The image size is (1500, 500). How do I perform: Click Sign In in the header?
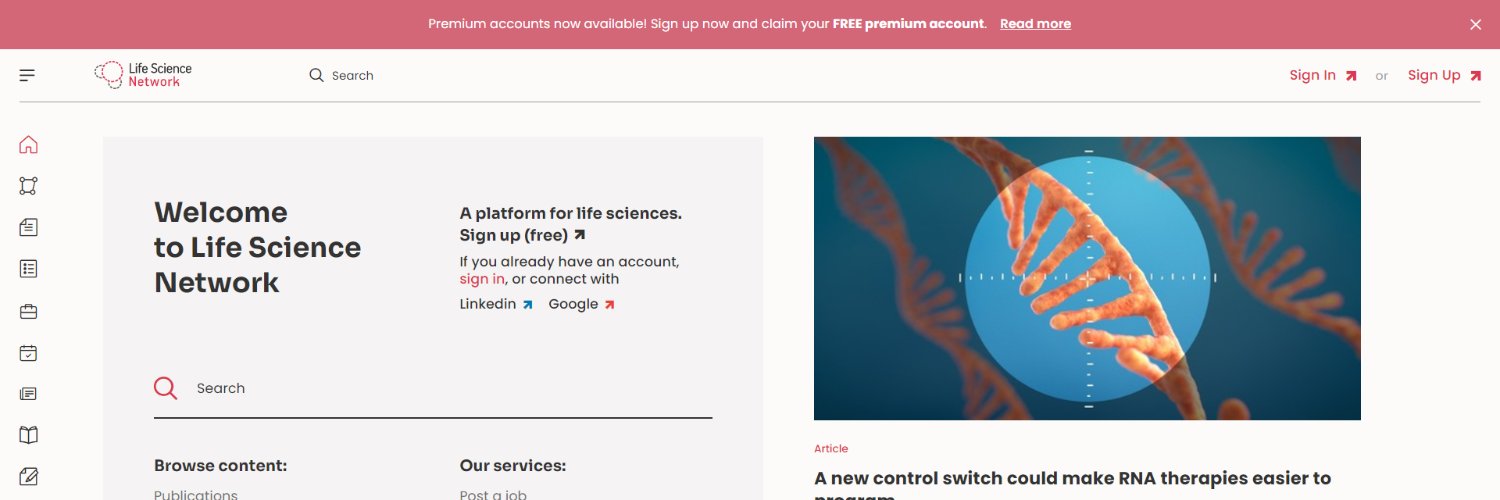coord(1322,75)
